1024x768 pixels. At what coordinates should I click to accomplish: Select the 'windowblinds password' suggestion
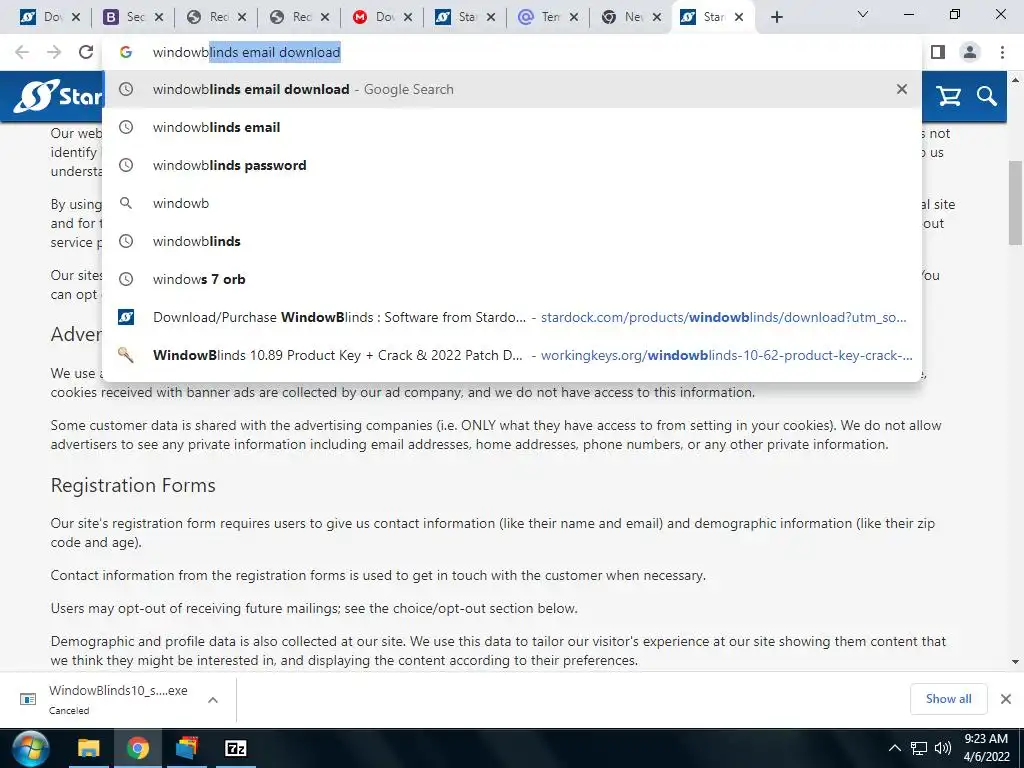pyautogui.click(x=512, y=165)
